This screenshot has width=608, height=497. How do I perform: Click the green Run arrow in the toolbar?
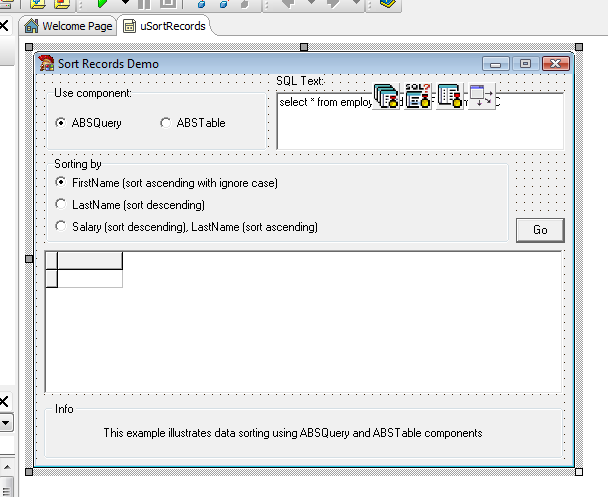tap(102, 4)
